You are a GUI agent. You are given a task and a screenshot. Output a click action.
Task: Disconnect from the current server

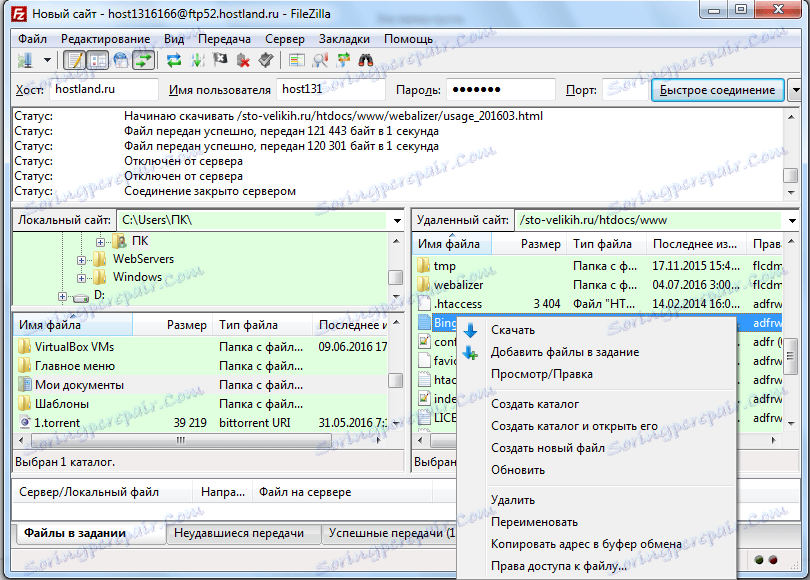(243, 60)
